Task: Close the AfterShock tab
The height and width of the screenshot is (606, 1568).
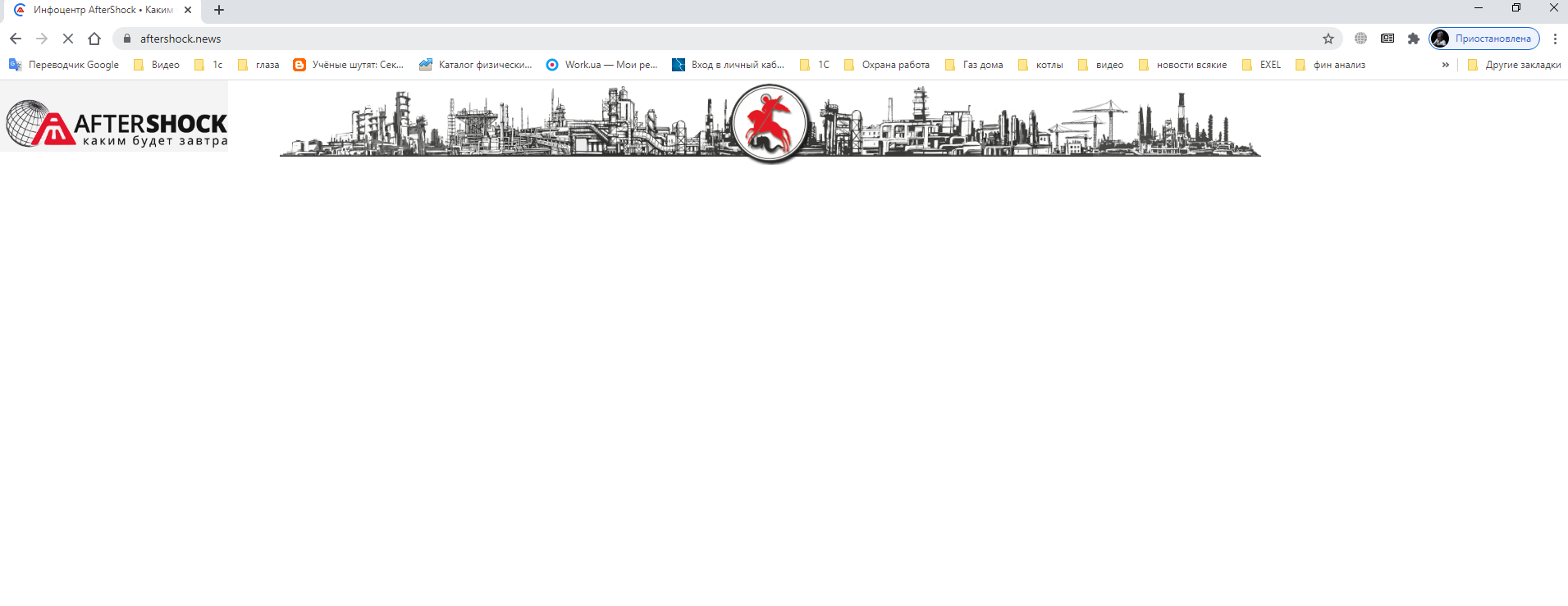Action: [188, 10]
